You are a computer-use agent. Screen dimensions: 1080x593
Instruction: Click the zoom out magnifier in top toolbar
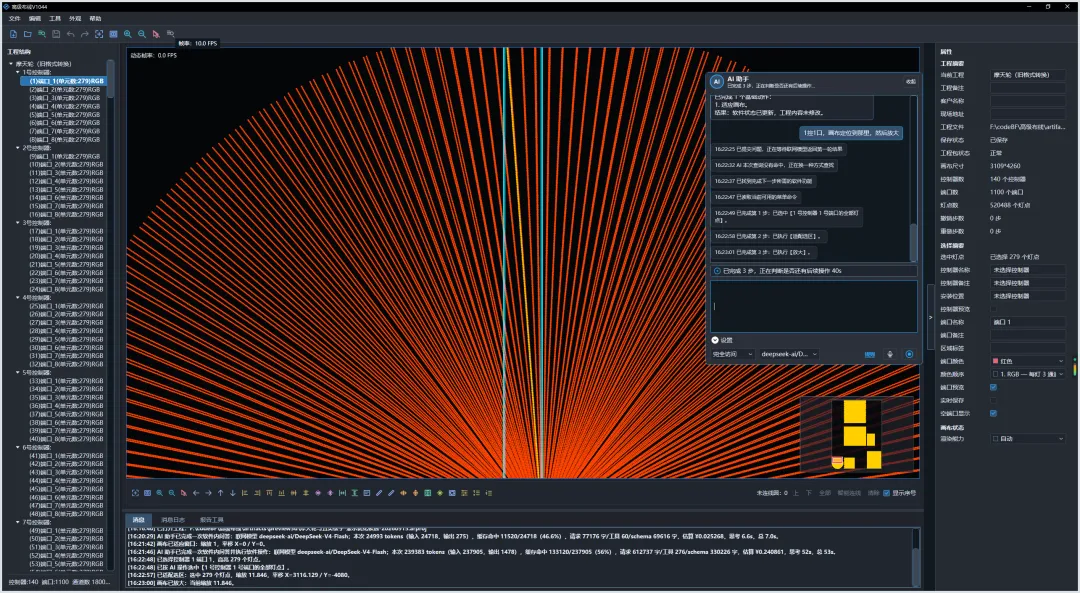pos(142,34)
